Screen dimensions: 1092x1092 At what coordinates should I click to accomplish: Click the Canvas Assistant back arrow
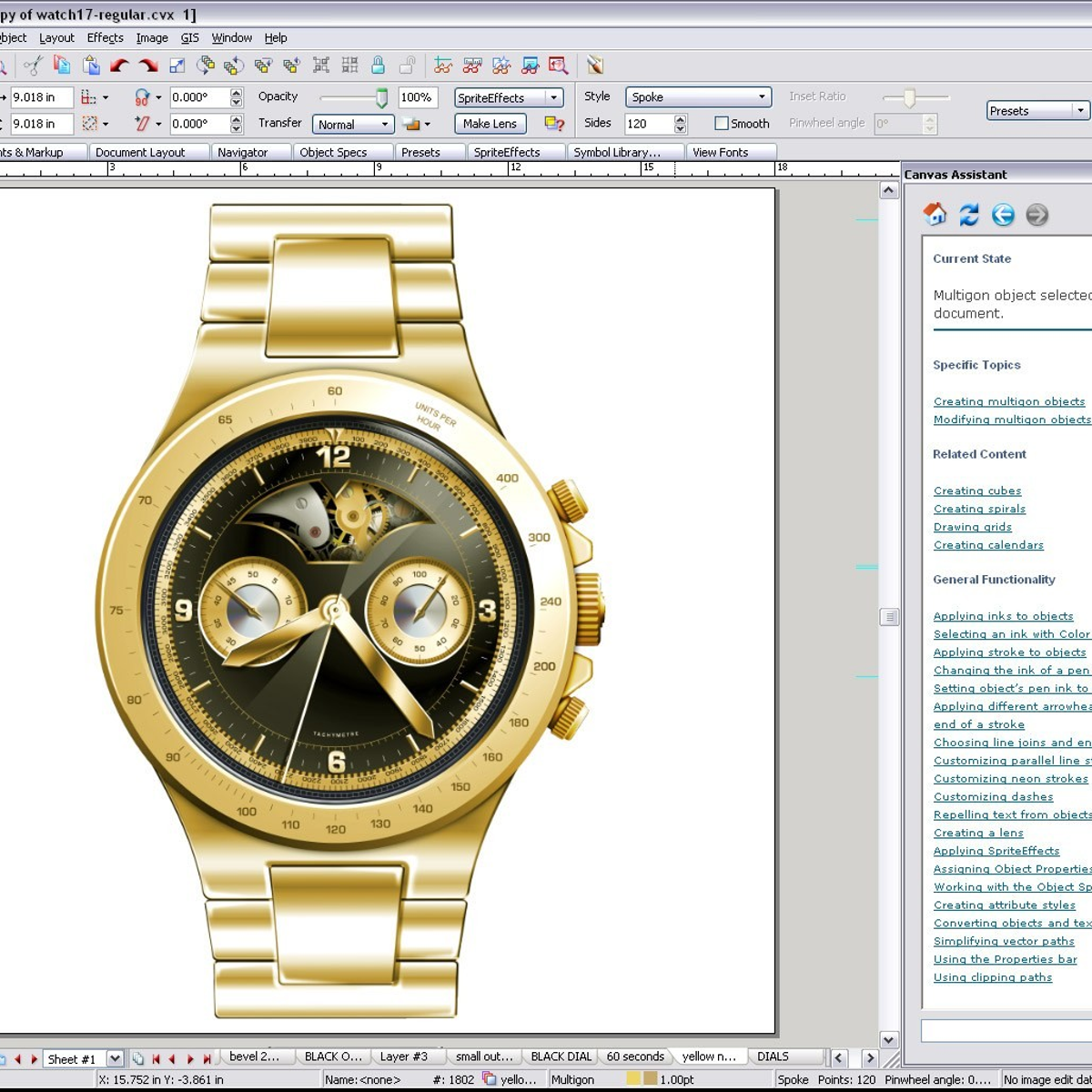(x=1002, y=215)
